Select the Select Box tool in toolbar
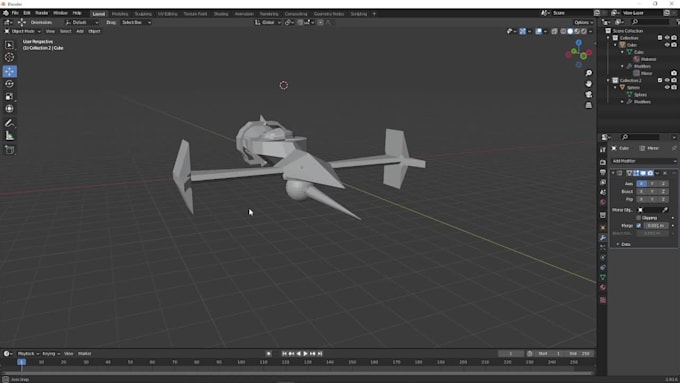 [x=9, y=45]
